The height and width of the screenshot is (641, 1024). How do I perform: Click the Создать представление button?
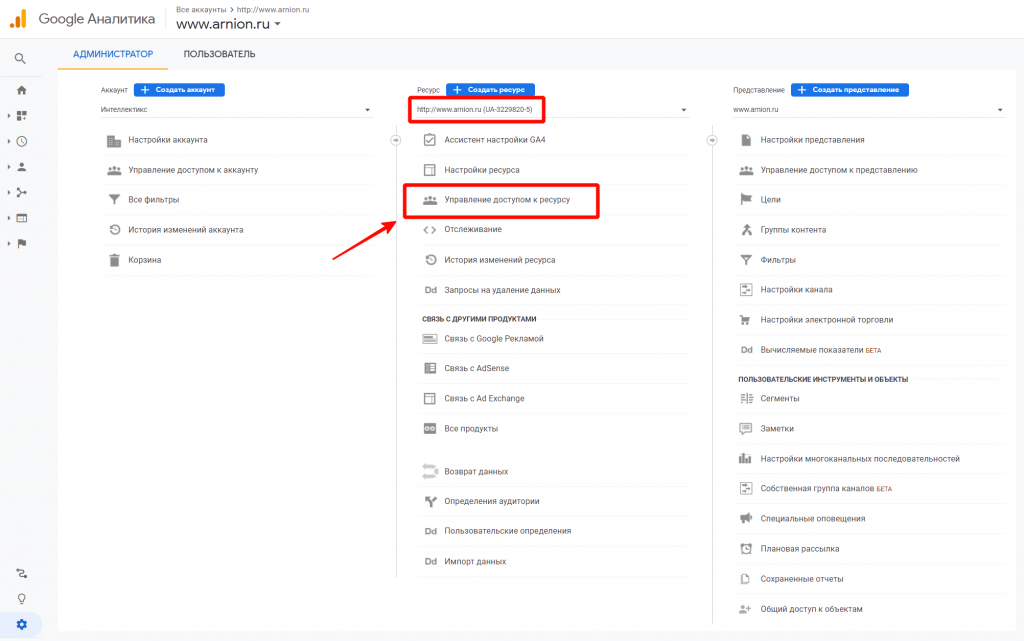pos(850,89)
